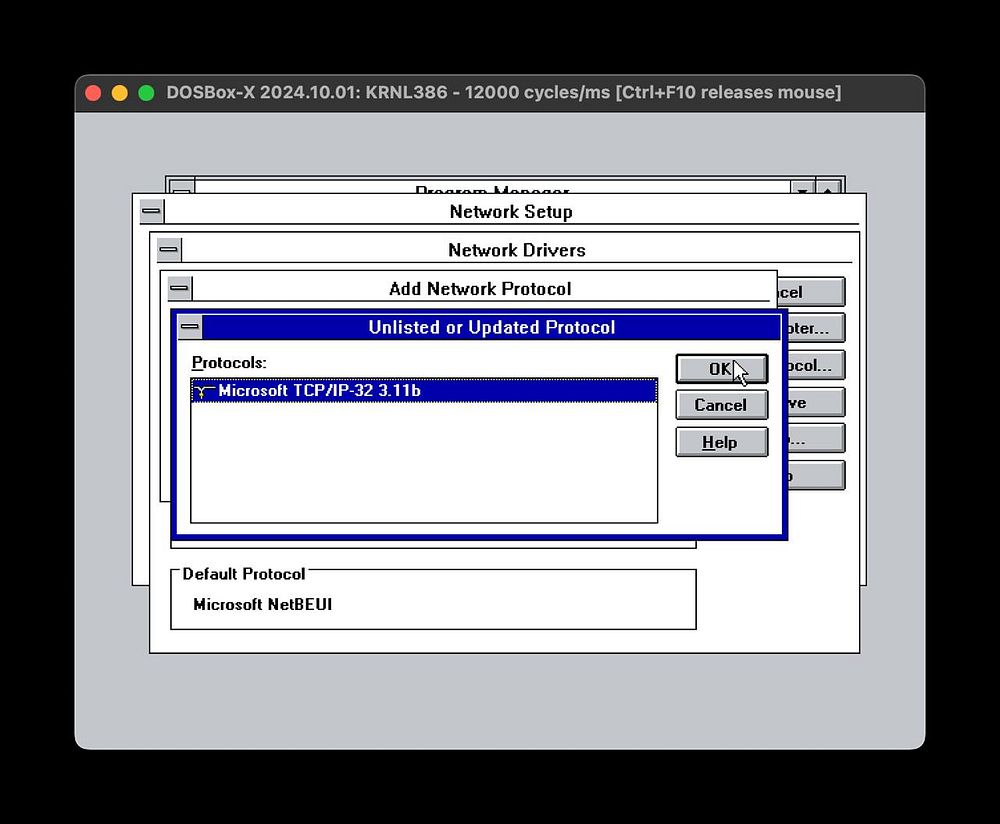Open Help in the protocol dialog
1000x824 pixels.
tap(721, 442)
